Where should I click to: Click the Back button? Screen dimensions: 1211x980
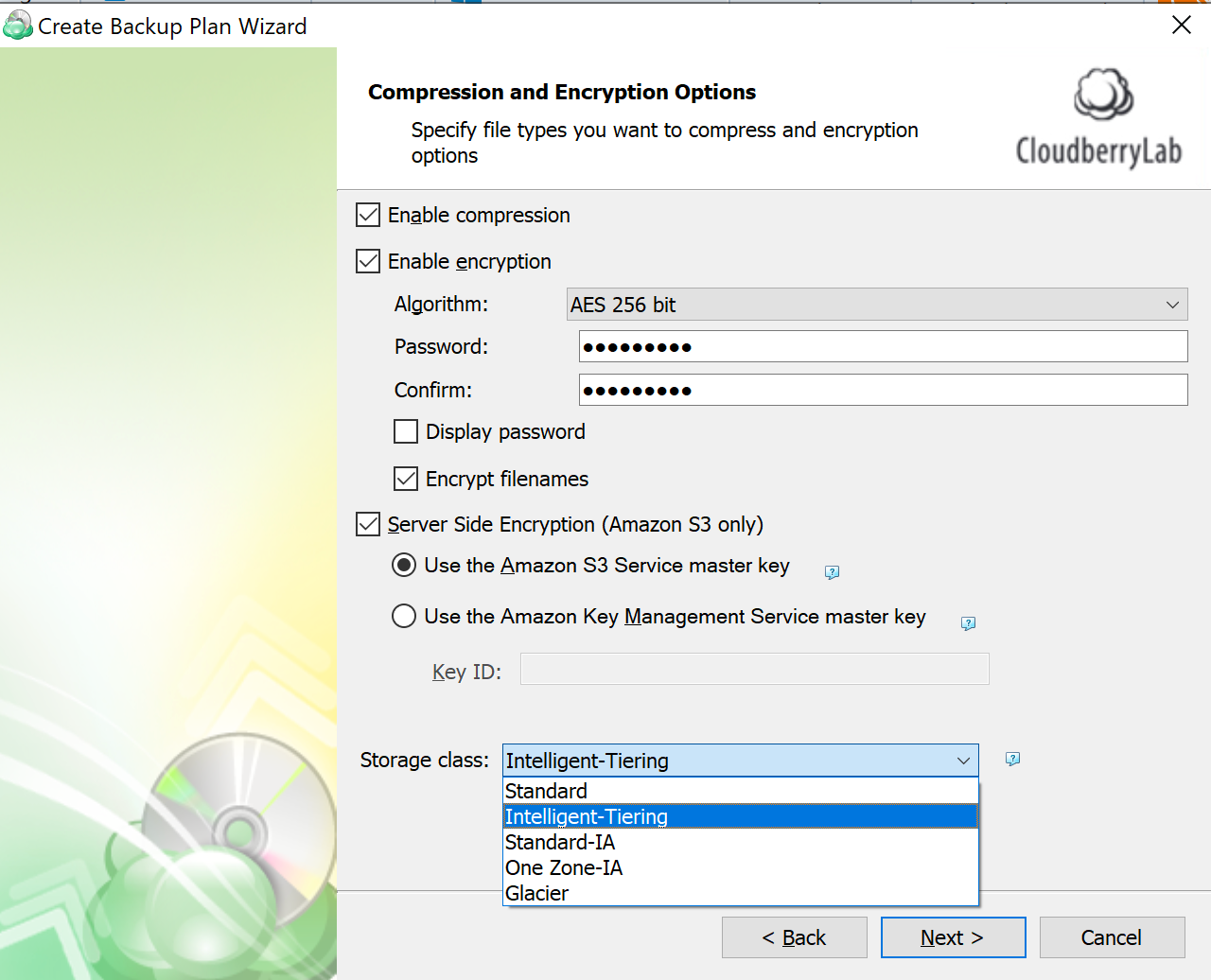(x=795, y=937)
